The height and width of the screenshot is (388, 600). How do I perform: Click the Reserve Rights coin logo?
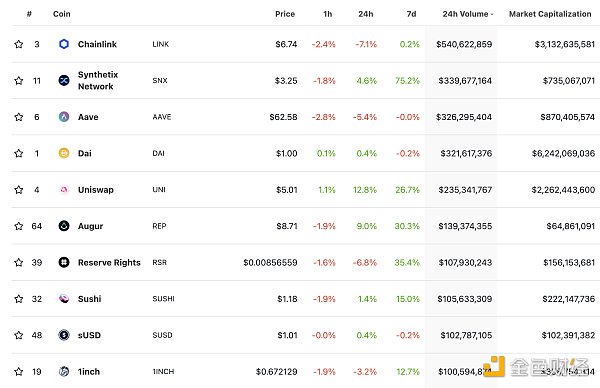pos(64,262)
